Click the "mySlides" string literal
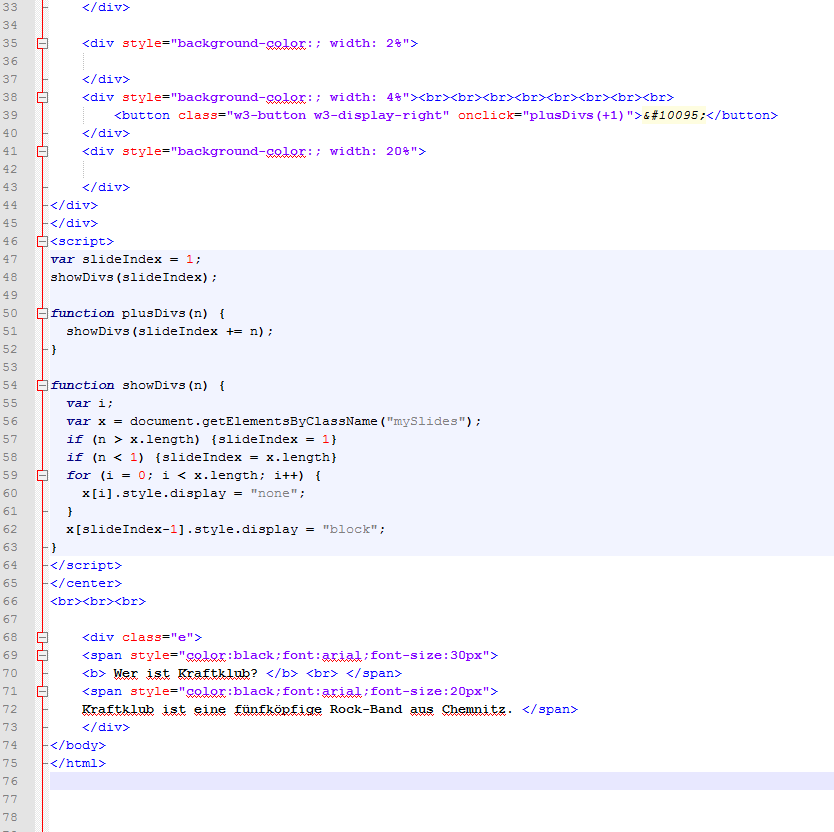This screenshot has height=832, width=834. pyautogui.click(x=426, y=421)
